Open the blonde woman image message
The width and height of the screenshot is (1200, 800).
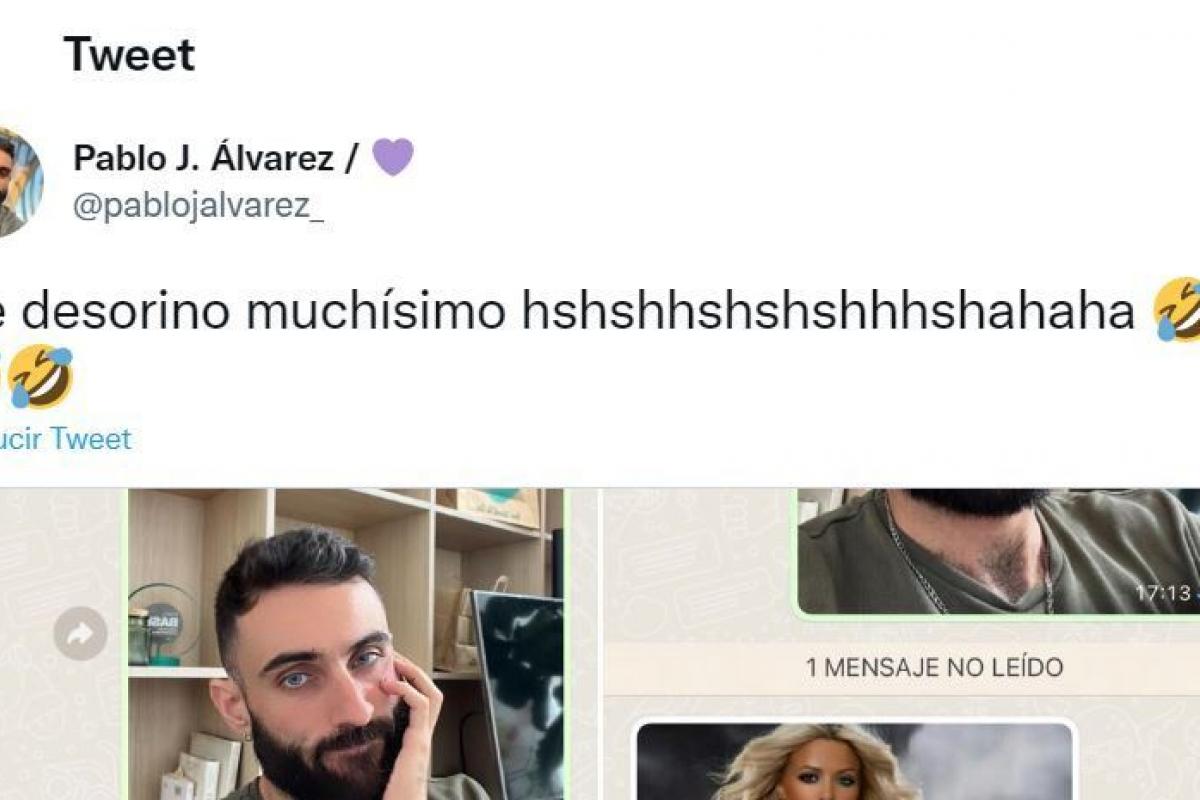[x=855, y=761]
